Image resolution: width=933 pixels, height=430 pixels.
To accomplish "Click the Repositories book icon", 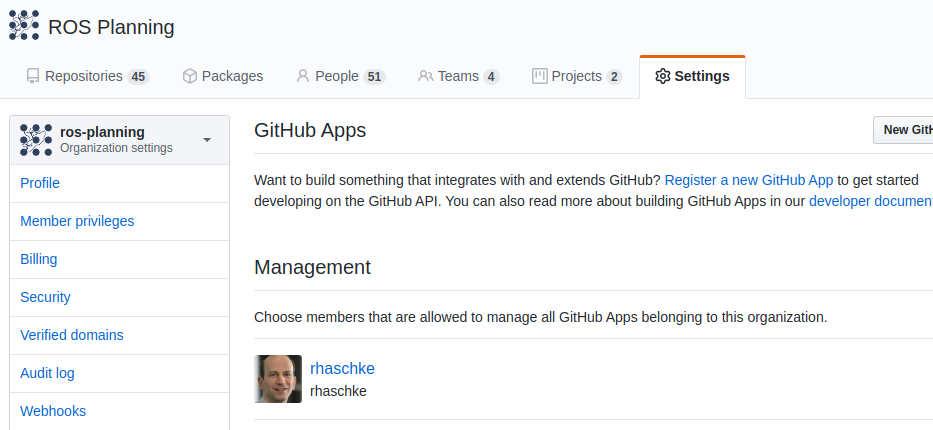I will coord(33,76).
